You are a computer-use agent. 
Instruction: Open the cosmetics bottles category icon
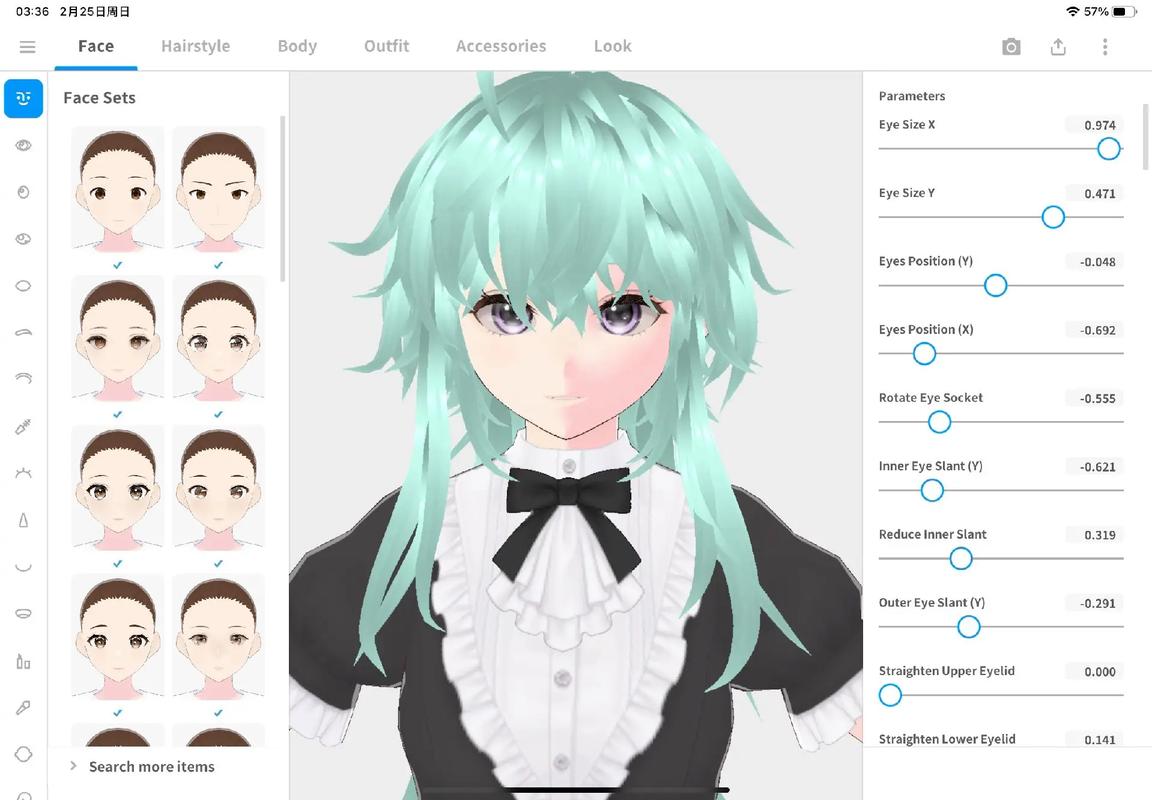pyautogui.click(x=24, y=662)
